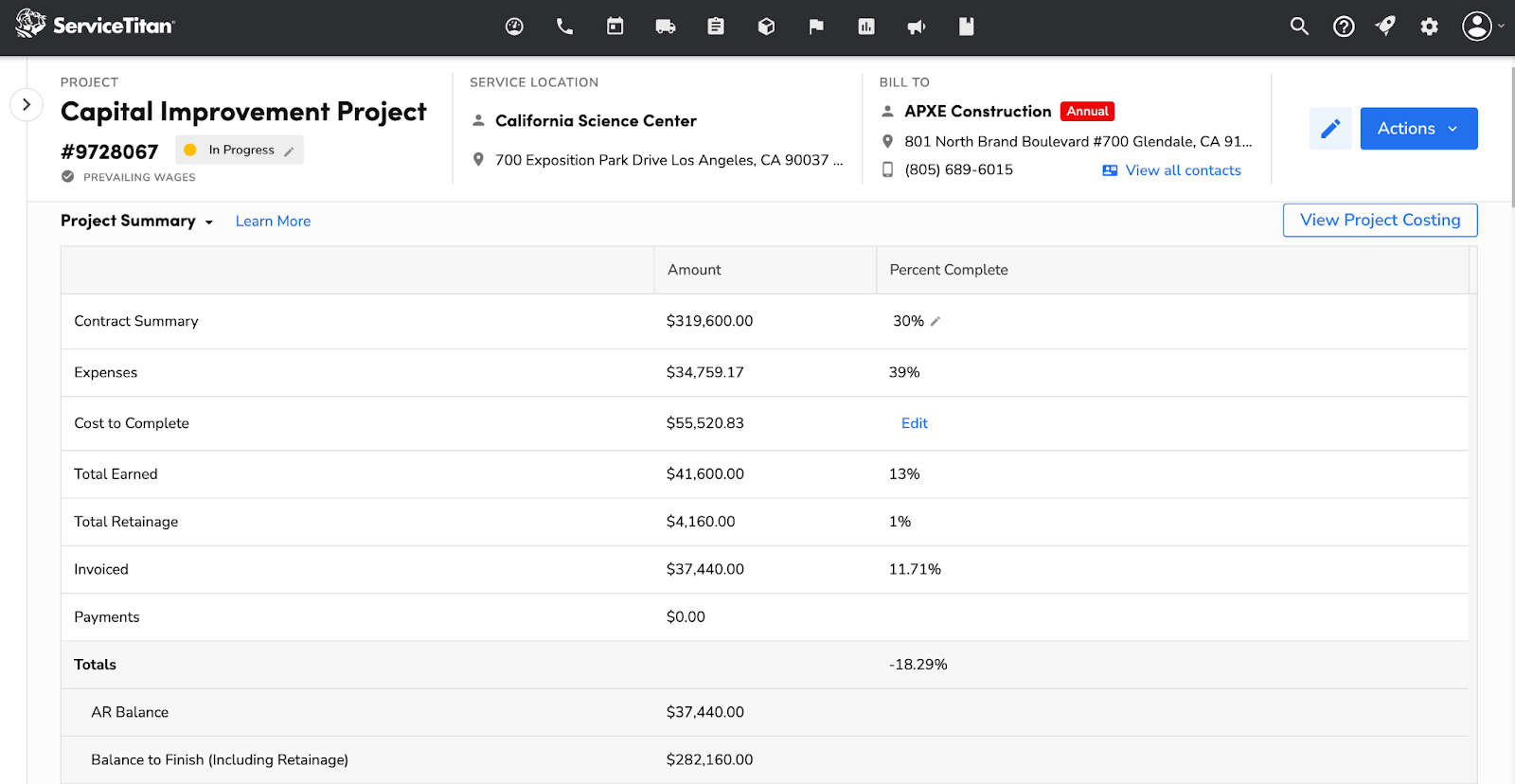Click the California Science Center location name
Viewport: 1515px width, 784px height.
click(596, 121)
